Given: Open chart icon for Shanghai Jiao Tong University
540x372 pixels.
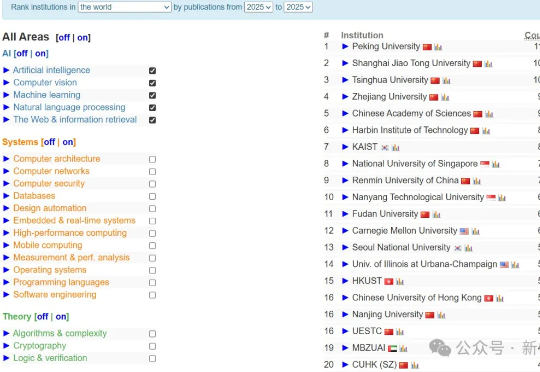Looking at the screenshot, I should point(488,64).
